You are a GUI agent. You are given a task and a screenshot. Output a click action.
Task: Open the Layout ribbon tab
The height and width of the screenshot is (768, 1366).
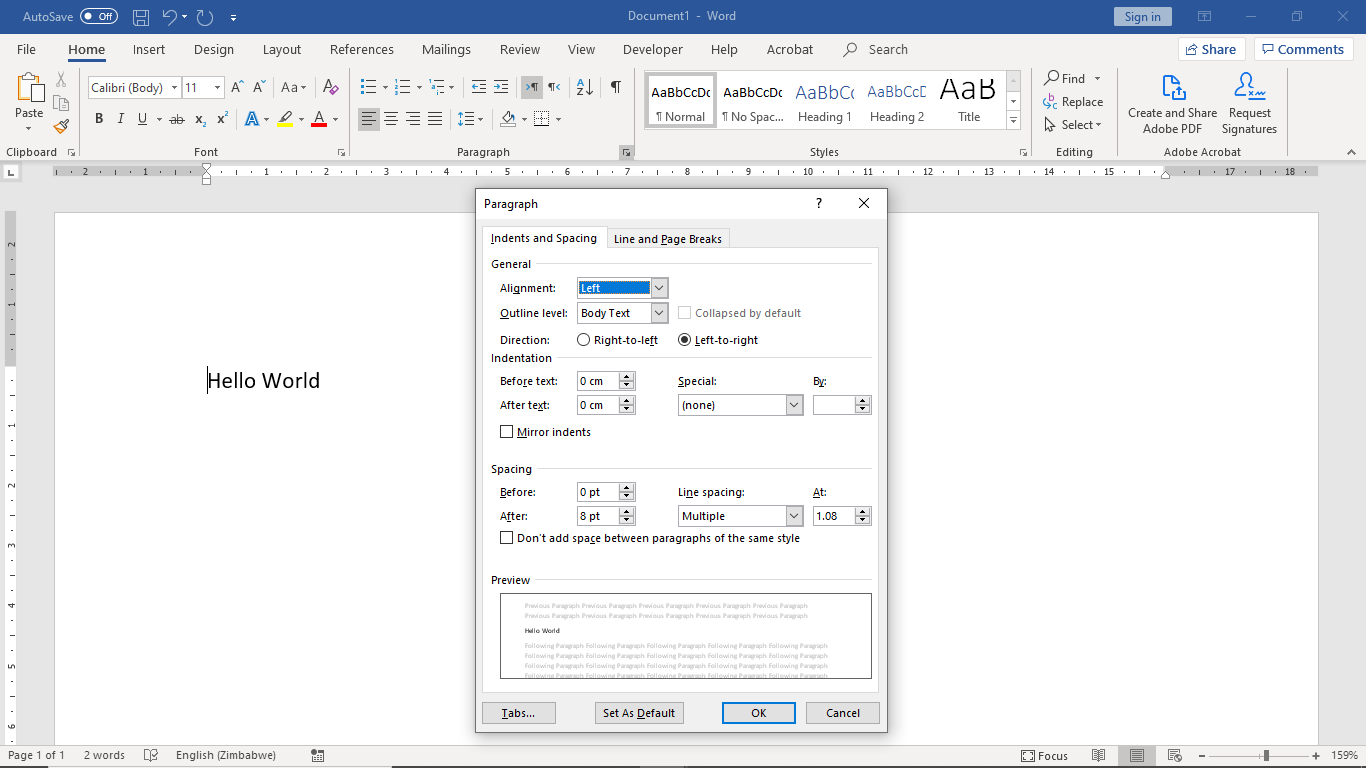[282, 49]
